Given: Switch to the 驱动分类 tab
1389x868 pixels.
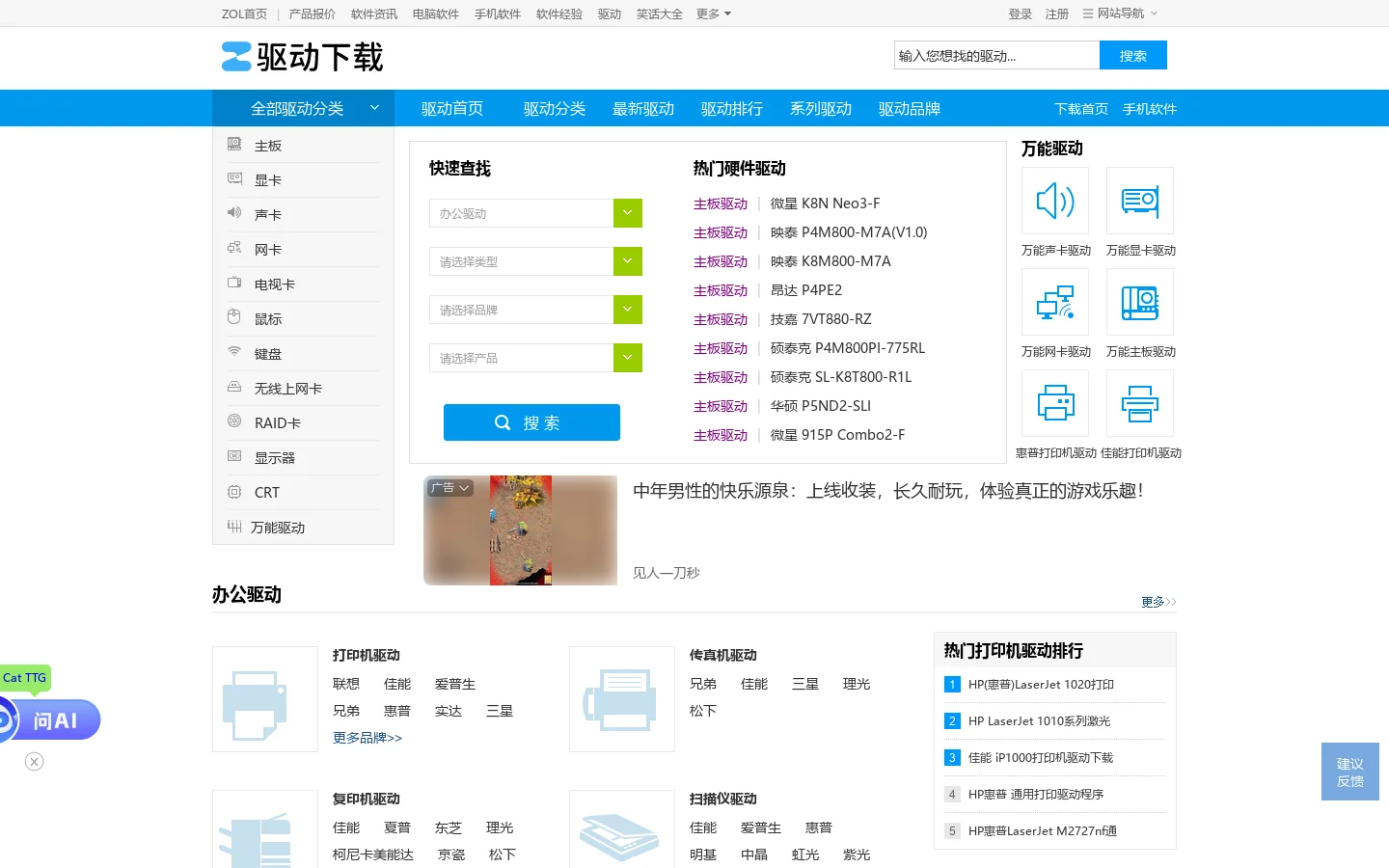Looking at the screenshot, I should tap(555, 109).
